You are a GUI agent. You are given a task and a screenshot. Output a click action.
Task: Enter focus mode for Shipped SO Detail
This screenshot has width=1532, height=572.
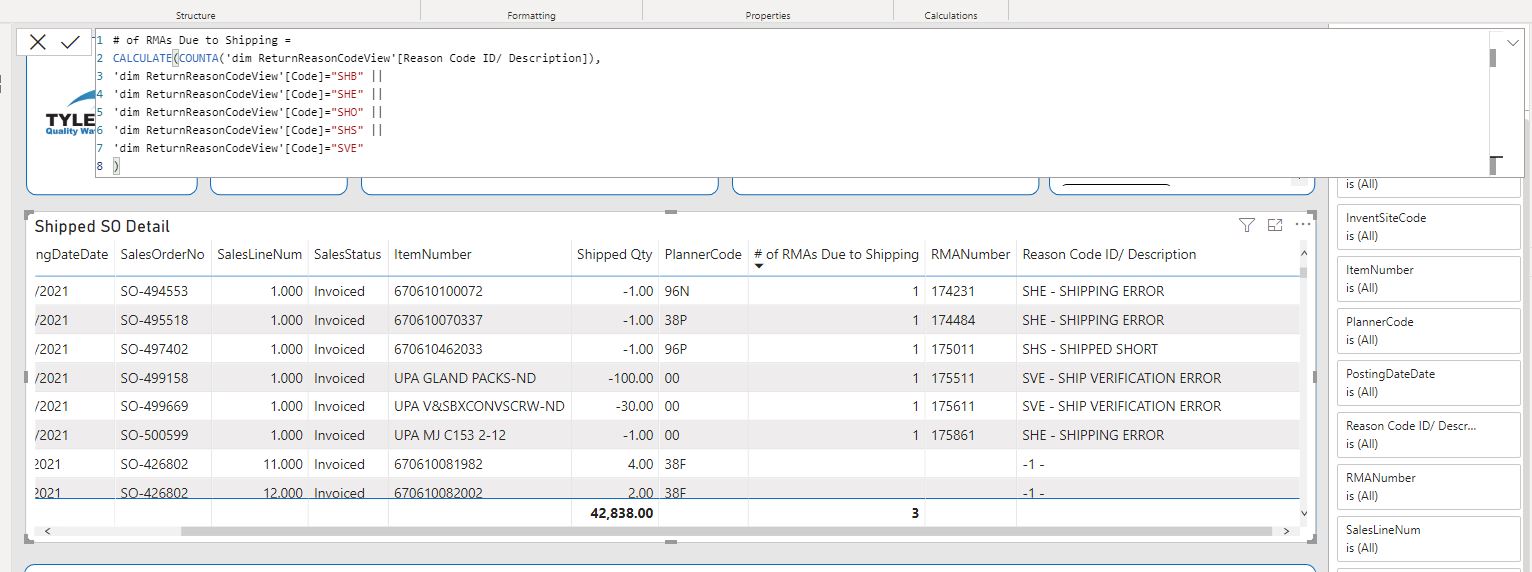[1275, 225]
